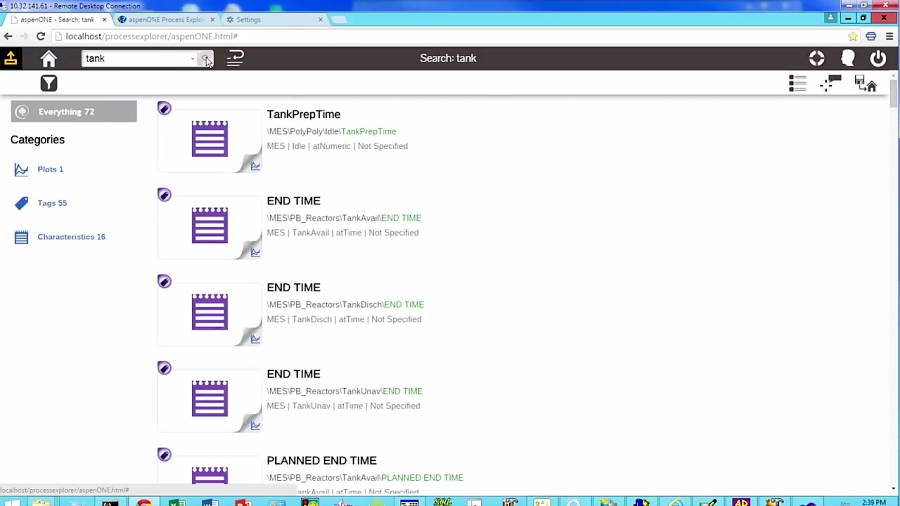Viewport: 900px width, 506px height.
Task: Go to the aspenONE home page
Action: click(48, 59)
